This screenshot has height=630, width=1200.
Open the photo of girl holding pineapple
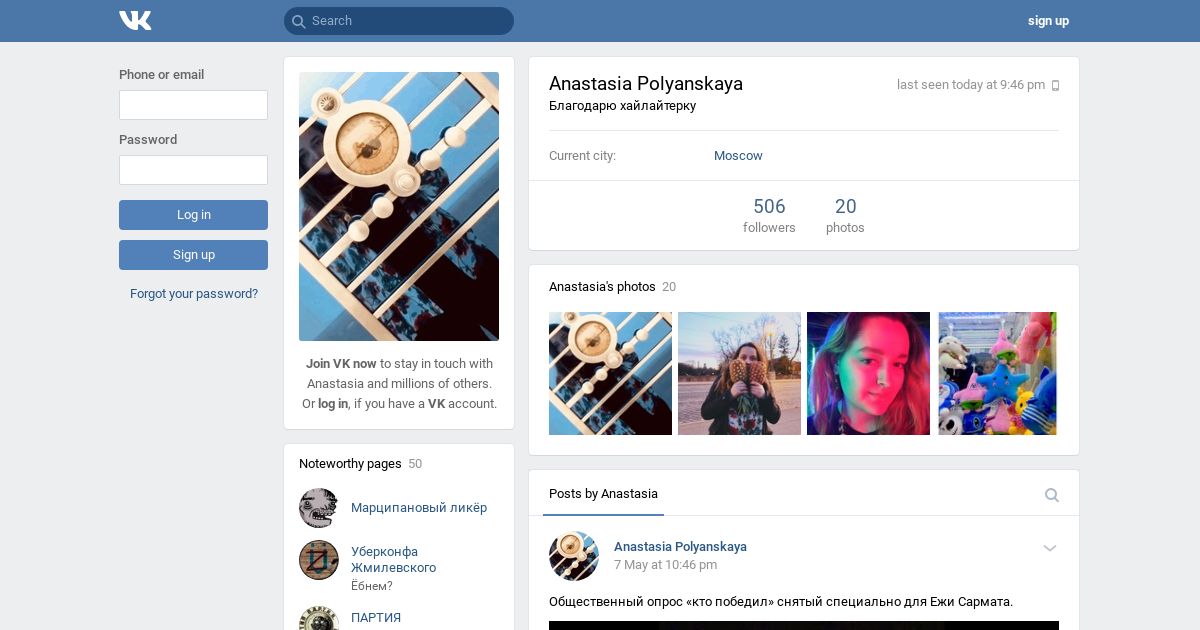click(739, 374)
